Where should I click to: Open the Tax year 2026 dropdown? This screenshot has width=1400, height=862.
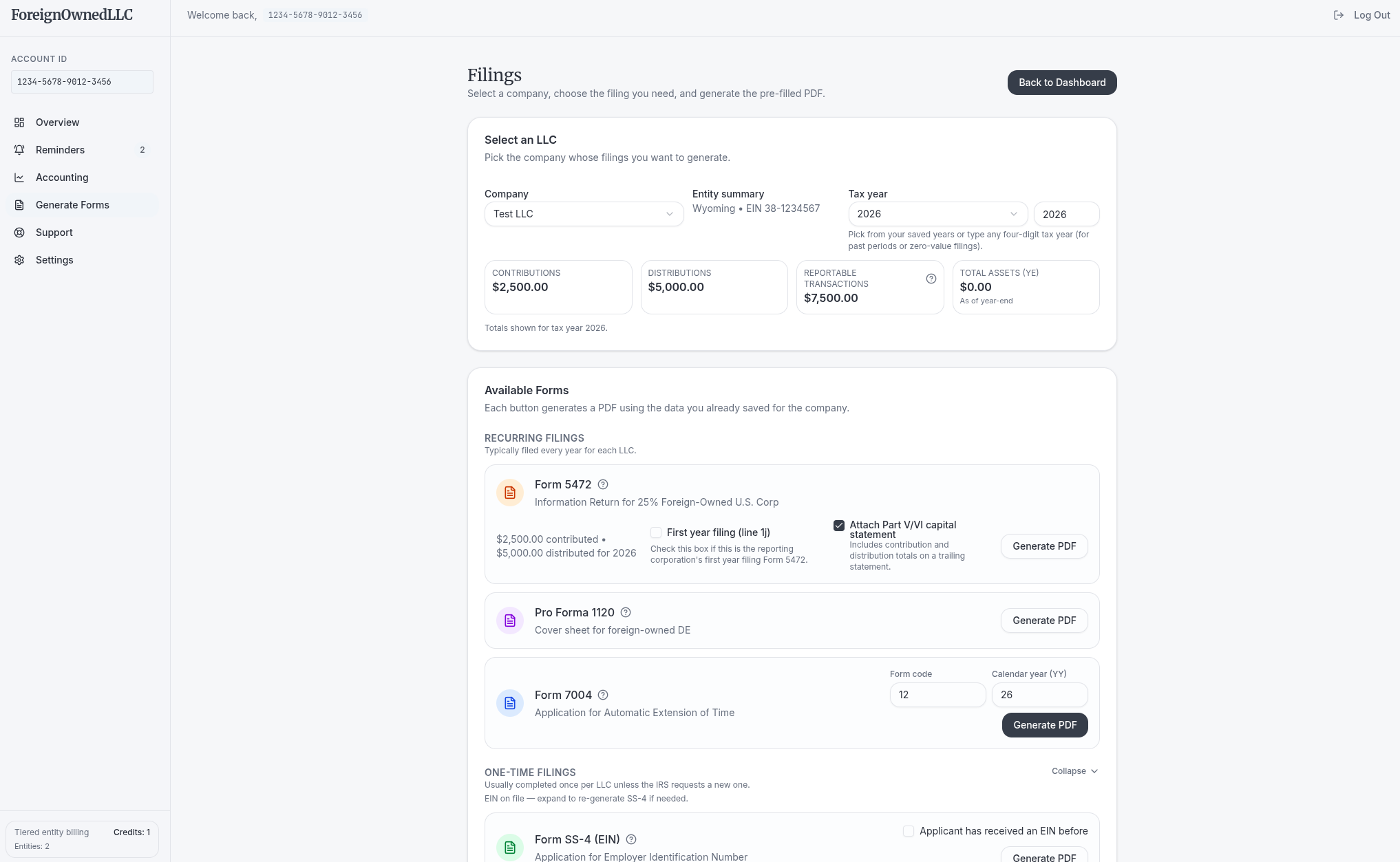[x=937, y=214]
